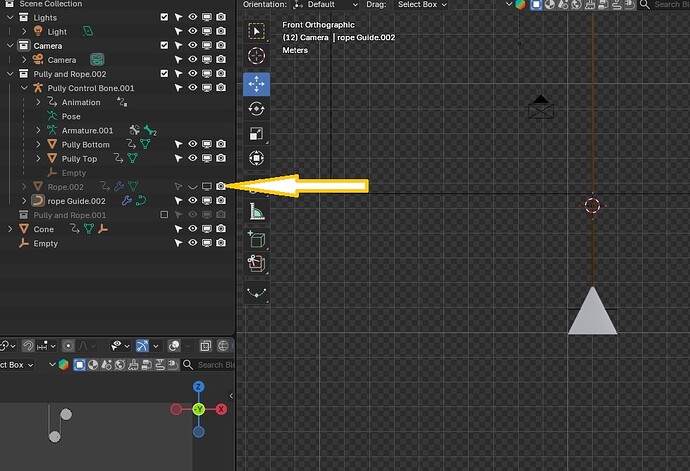The width and height of the screenshot is (690, 471).
Task: Click the X axis on navigation gizmo
Action: click(221, 409)
